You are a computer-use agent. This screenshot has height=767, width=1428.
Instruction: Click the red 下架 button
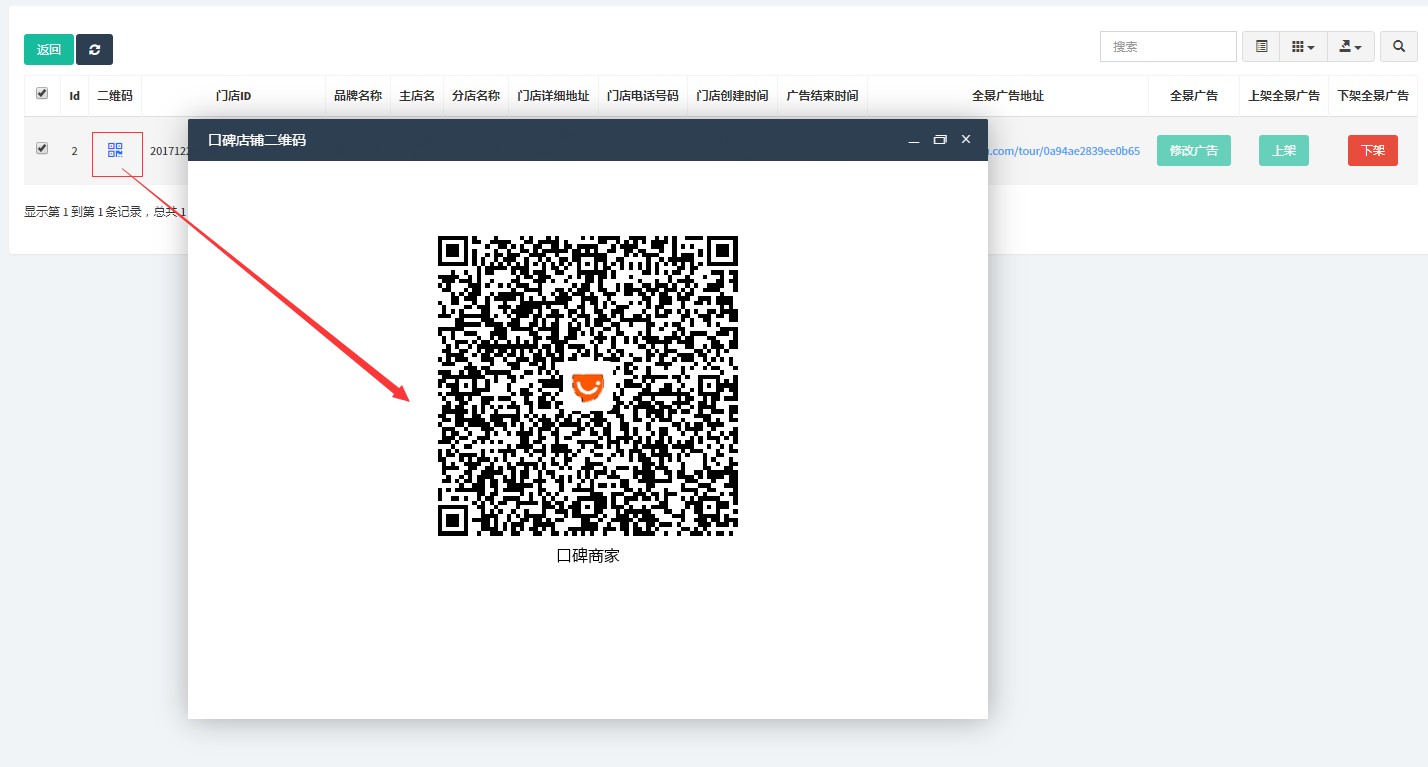1373,150
